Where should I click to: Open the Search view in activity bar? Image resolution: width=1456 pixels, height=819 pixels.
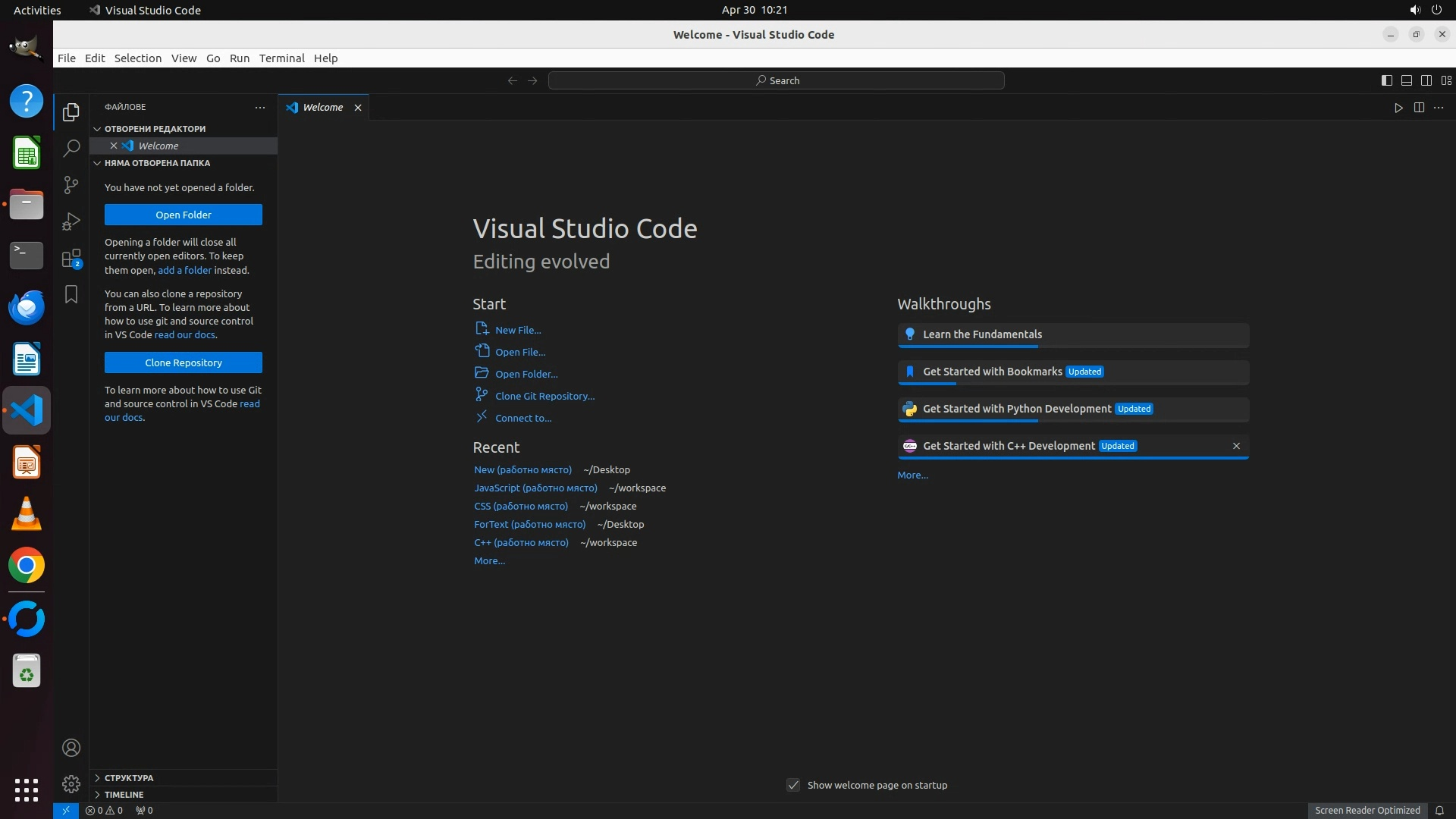pos(71,149)
